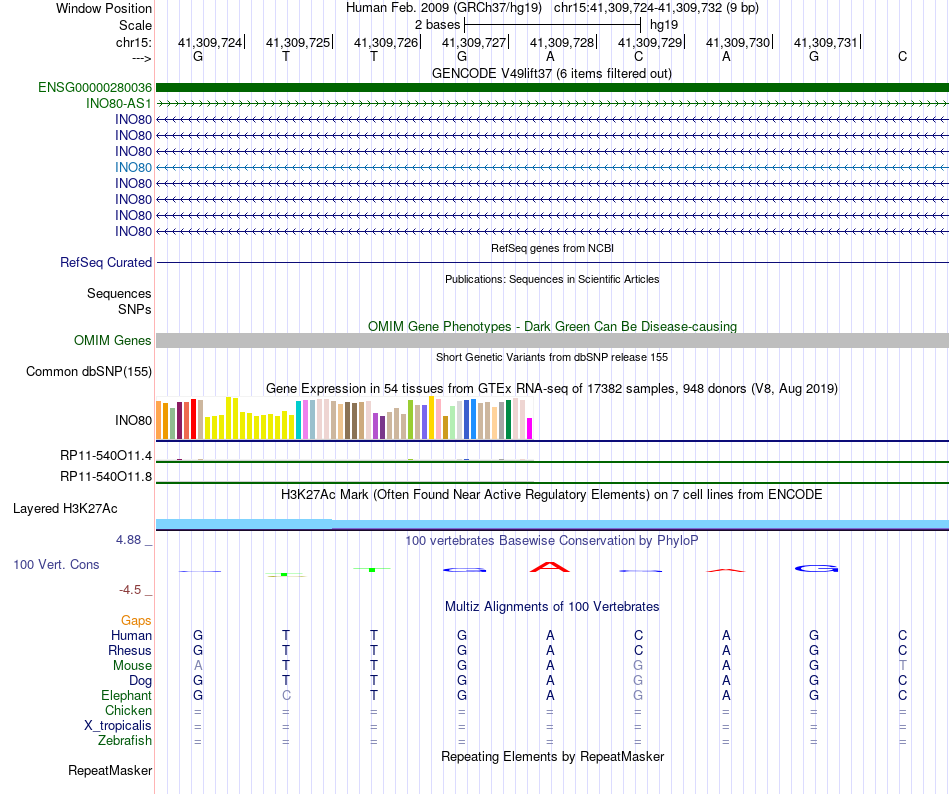Open the OMIM Genes track label
This screenshot has width=950, height=794.
pyautogui.click(x=112, y=340)
